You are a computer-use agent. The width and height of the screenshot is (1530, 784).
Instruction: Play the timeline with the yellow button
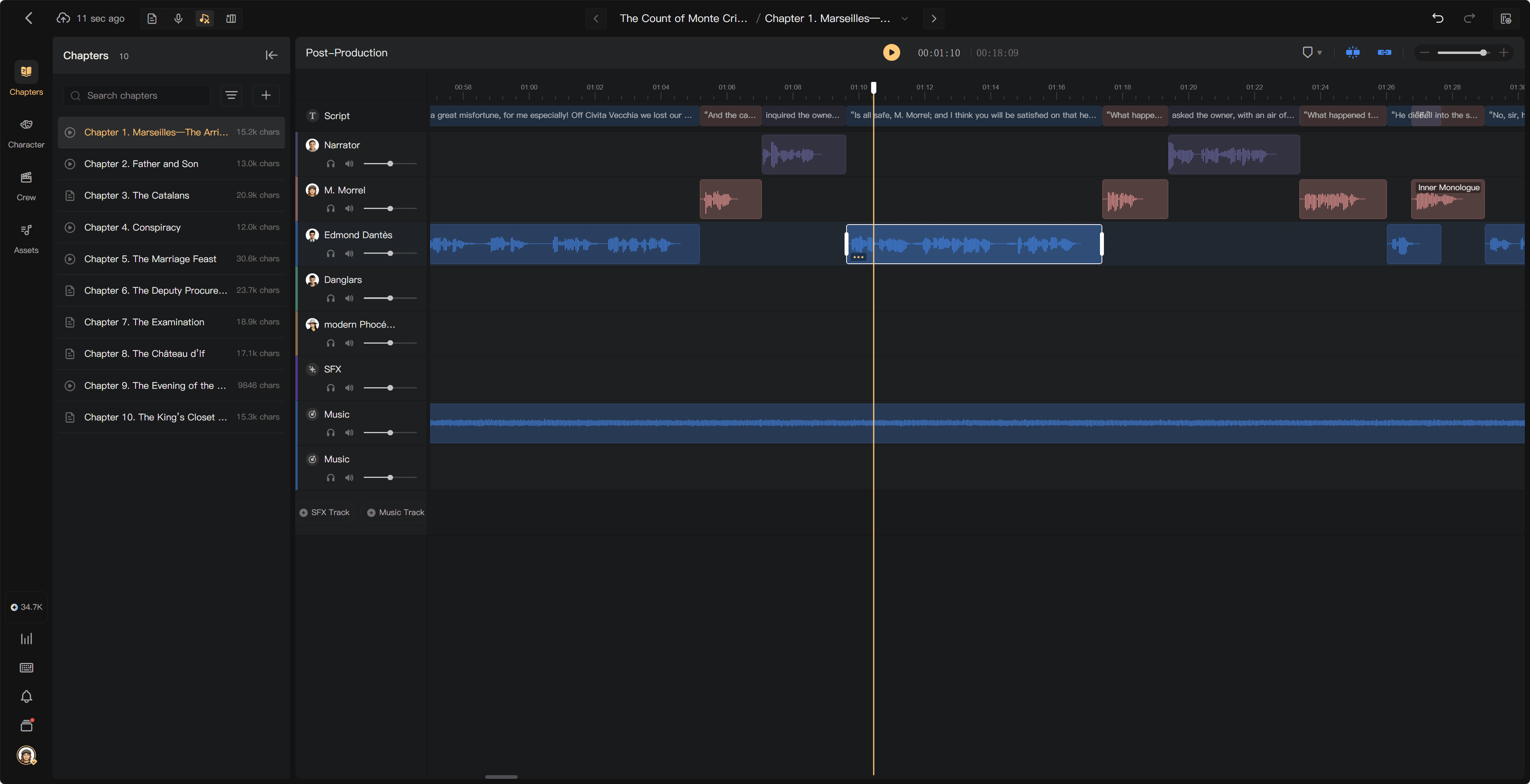click(x=891, y=52)
